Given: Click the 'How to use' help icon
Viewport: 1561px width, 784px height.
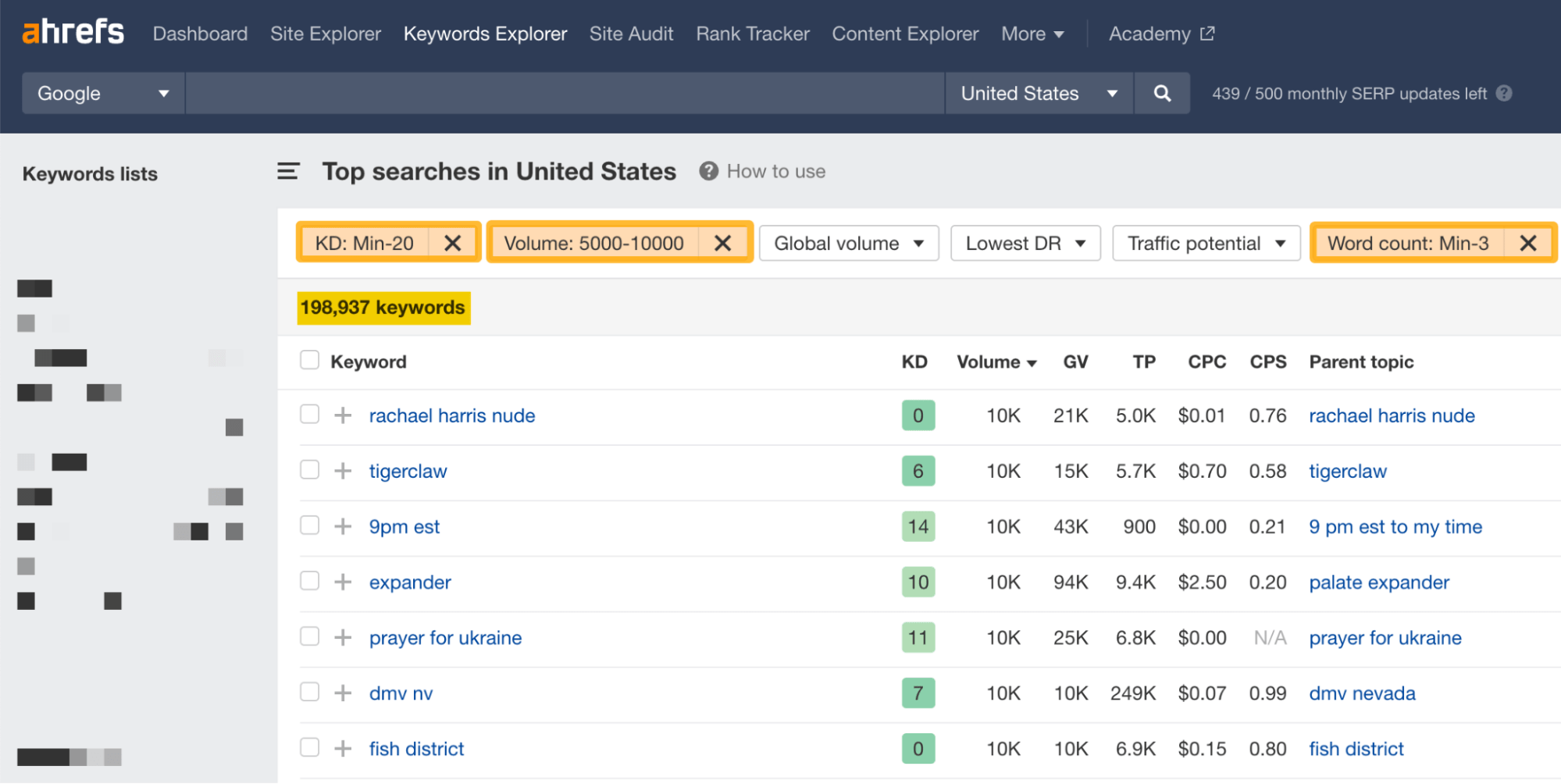Looking at the screenshot, I should tap(708, 171).
